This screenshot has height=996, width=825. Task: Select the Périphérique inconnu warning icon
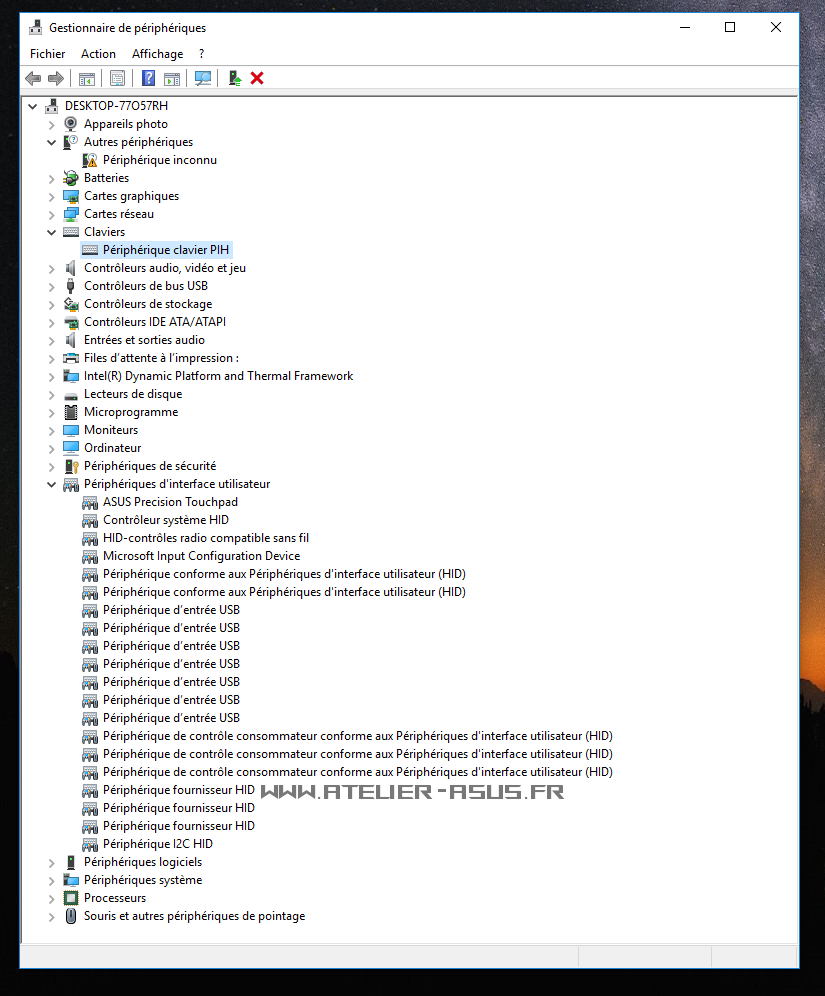[90, 160]
